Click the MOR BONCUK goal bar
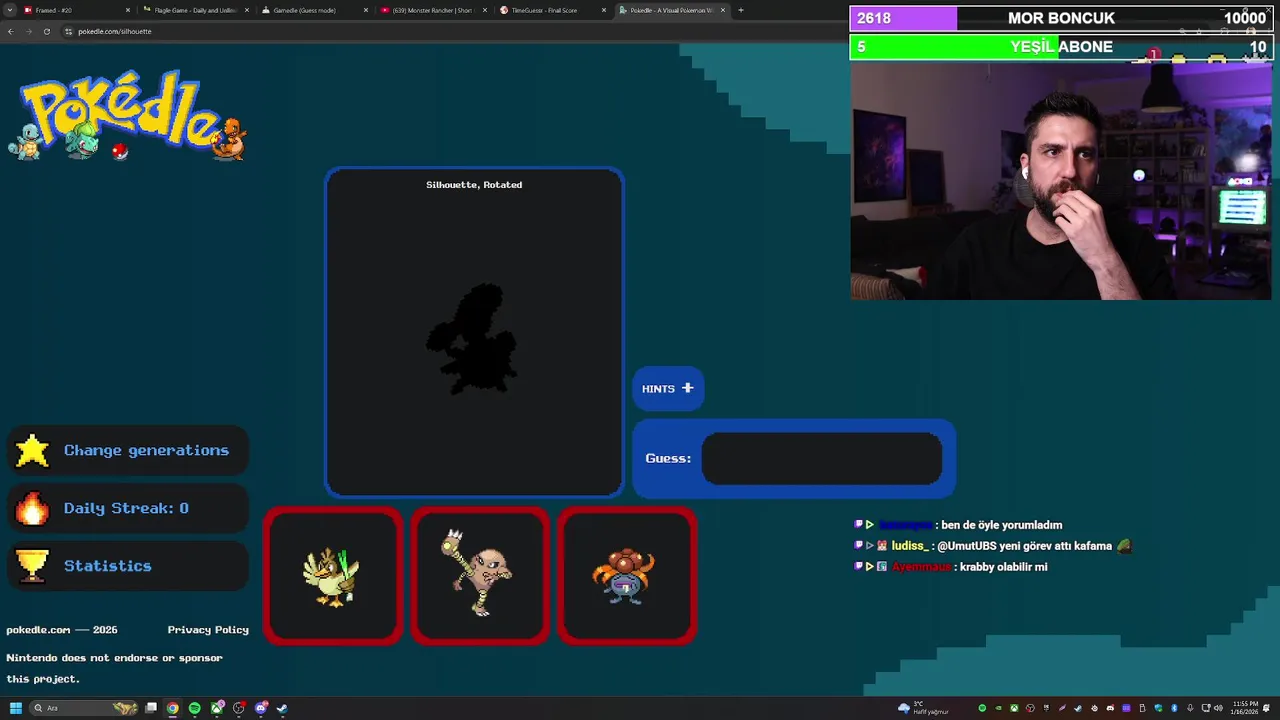Viewport: 1280px width, 720px height. 1060,18
